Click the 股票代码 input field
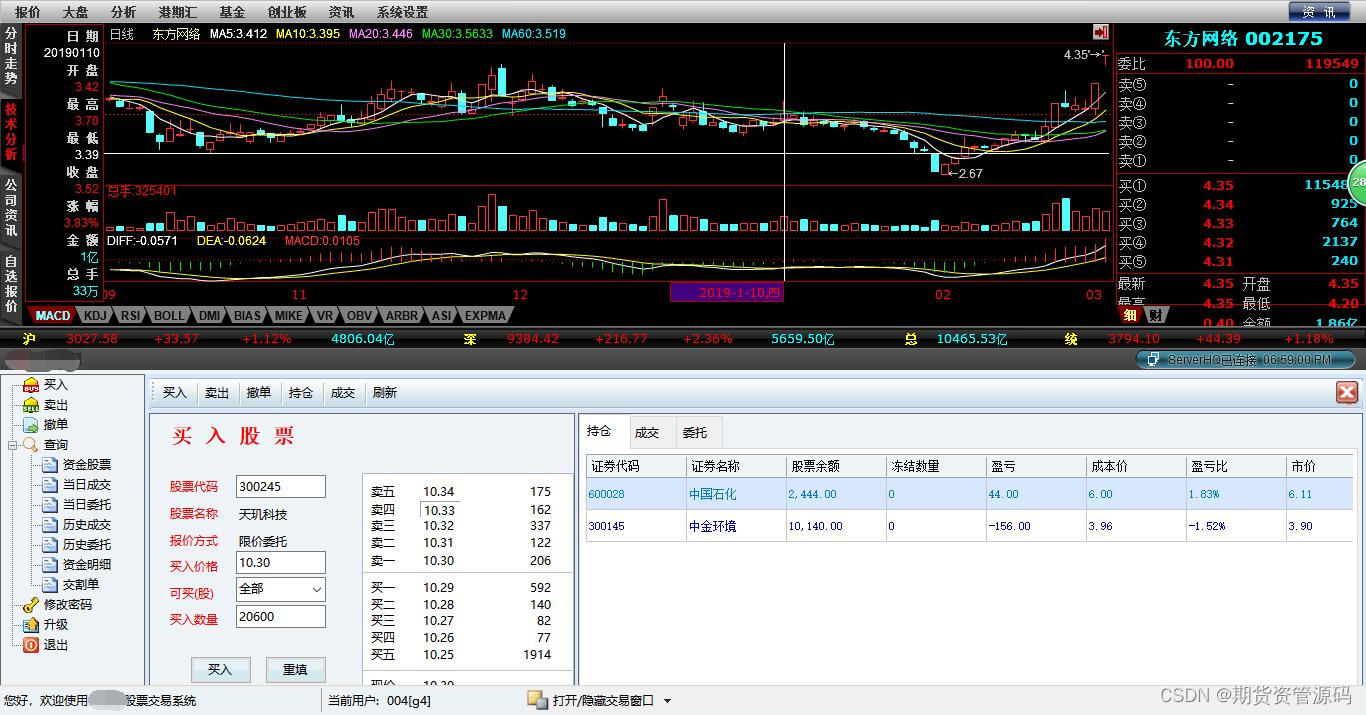 tap(280, 486)
